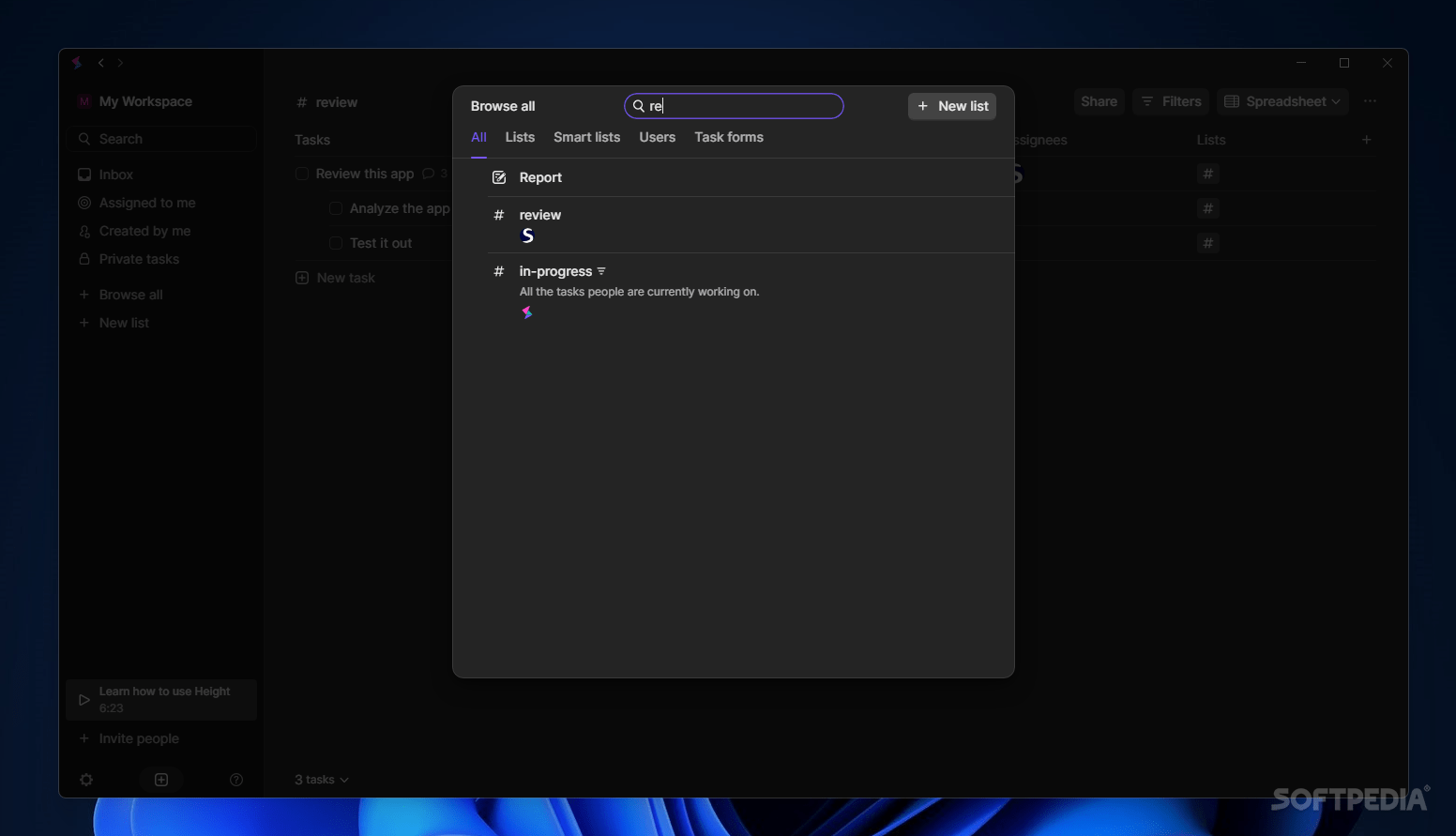The width and height of the screenshot is (1456, 836).
Task: Click the S avatar under review
Action: [x=527, y=236]
